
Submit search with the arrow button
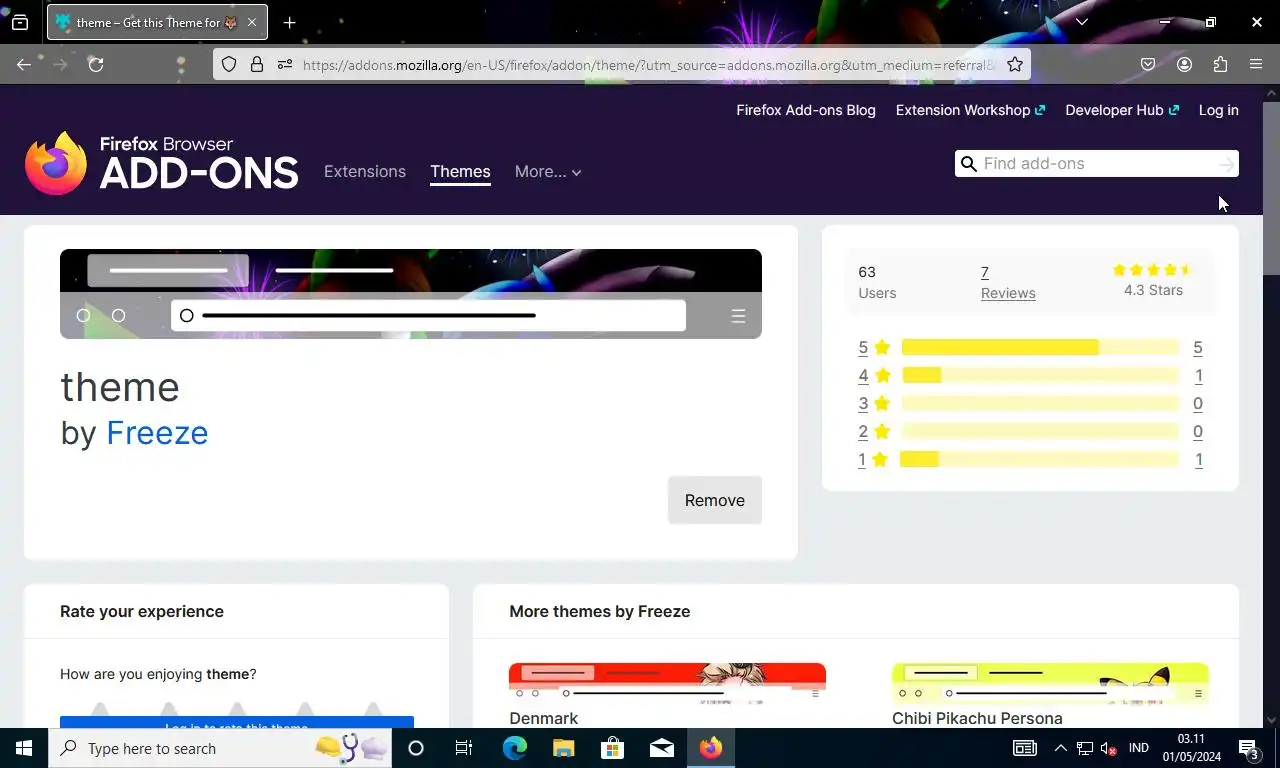[x=1227, y=164]
